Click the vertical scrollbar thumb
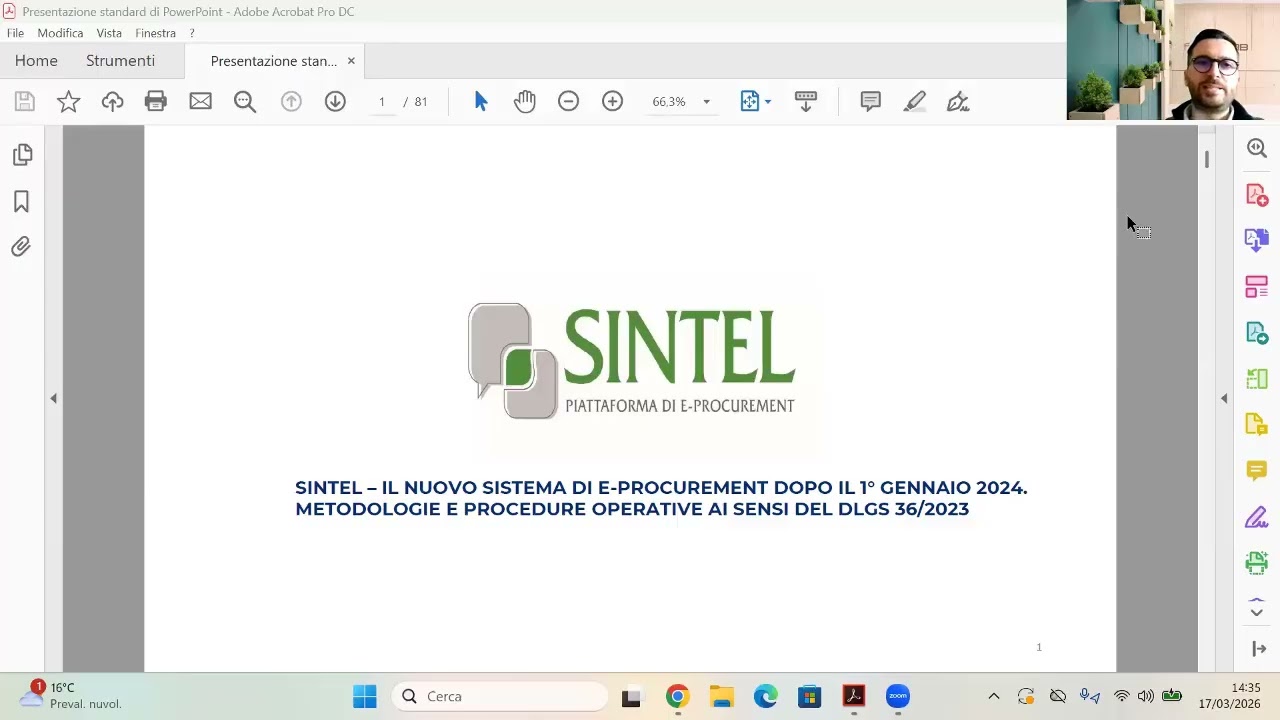This screenshot has width=1280, height=720. [1207, 159]
